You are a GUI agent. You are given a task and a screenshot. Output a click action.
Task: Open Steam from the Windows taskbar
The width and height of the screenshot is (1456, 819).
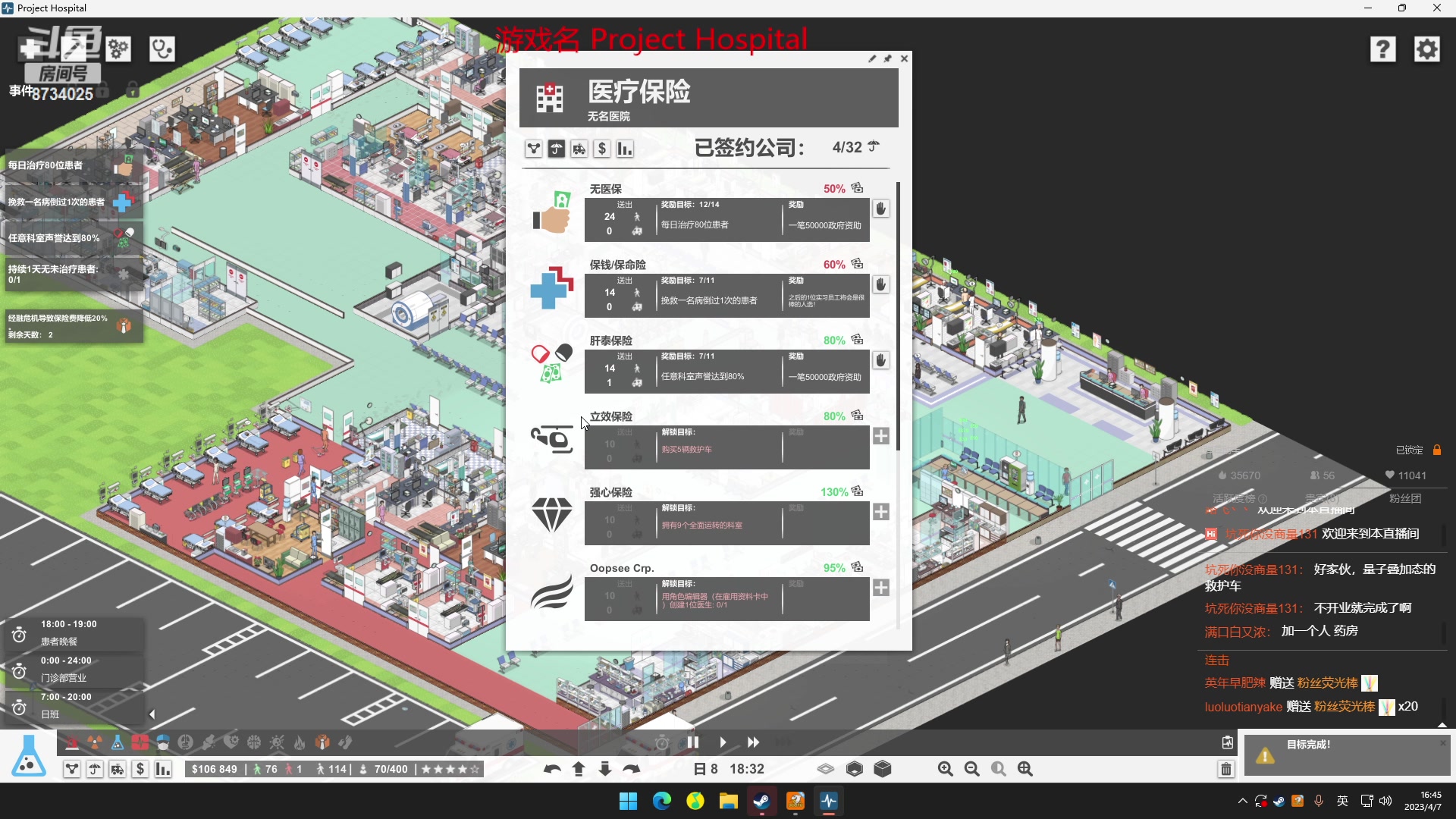[761, 802]
